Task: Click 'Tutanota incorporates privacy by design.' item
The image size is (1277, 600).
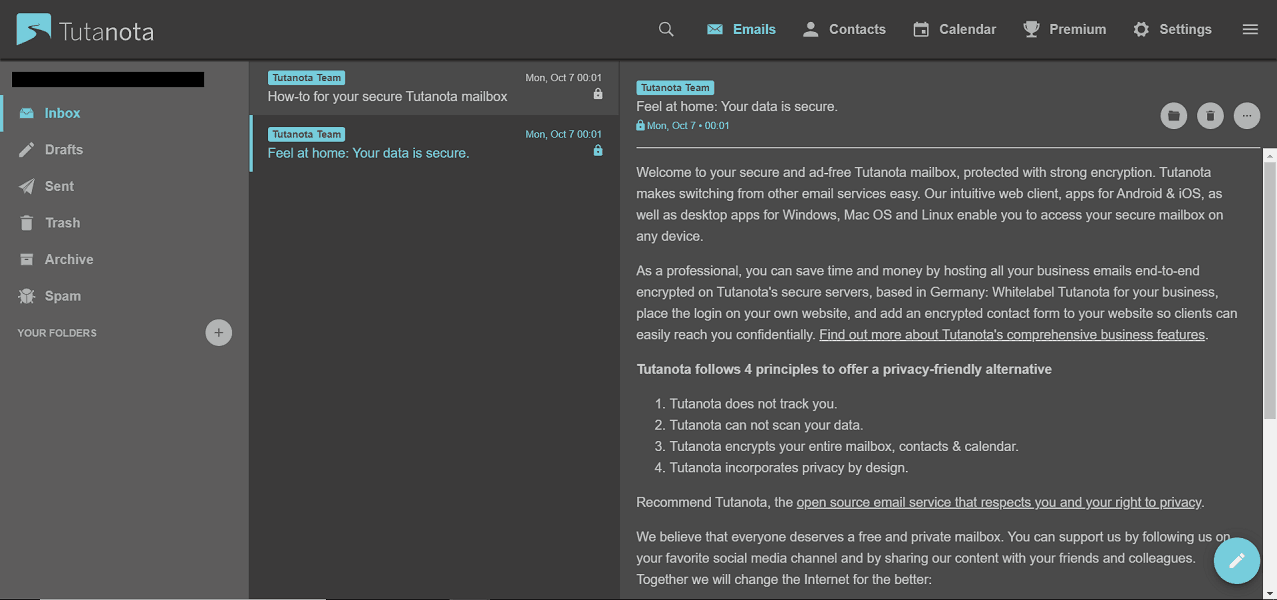Action: click(789, 467)
